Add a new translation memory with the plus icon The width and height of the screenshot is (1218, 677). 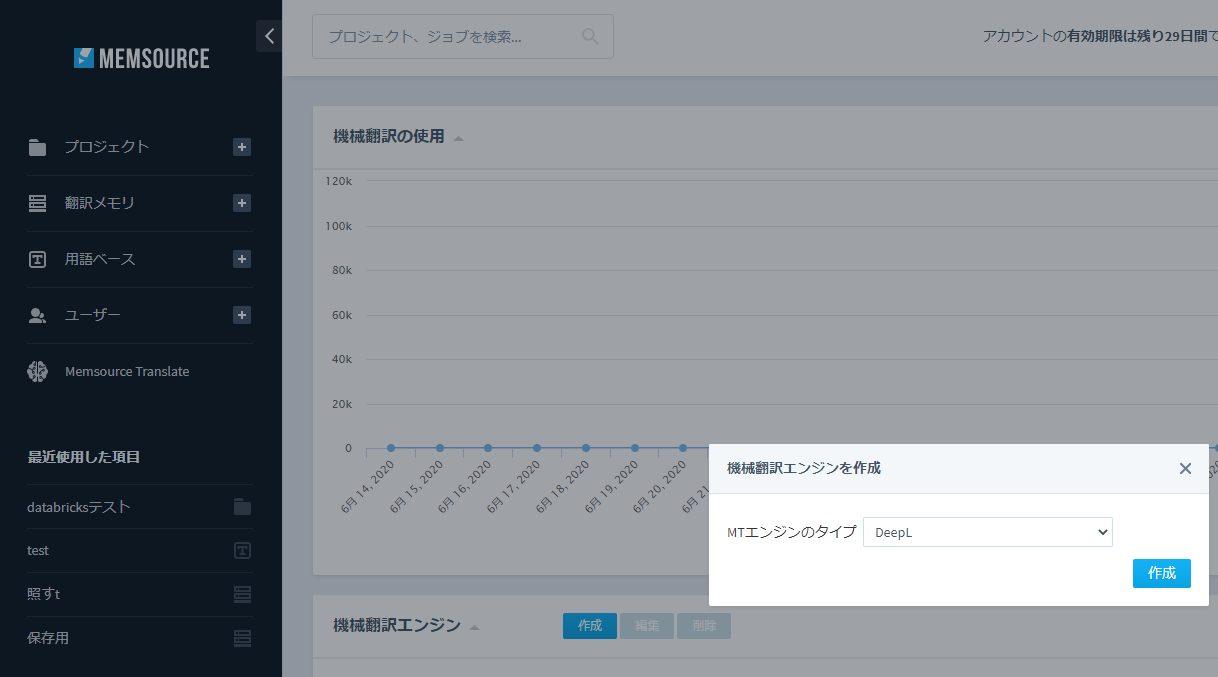pyautogui.click(x=242, y=203)
